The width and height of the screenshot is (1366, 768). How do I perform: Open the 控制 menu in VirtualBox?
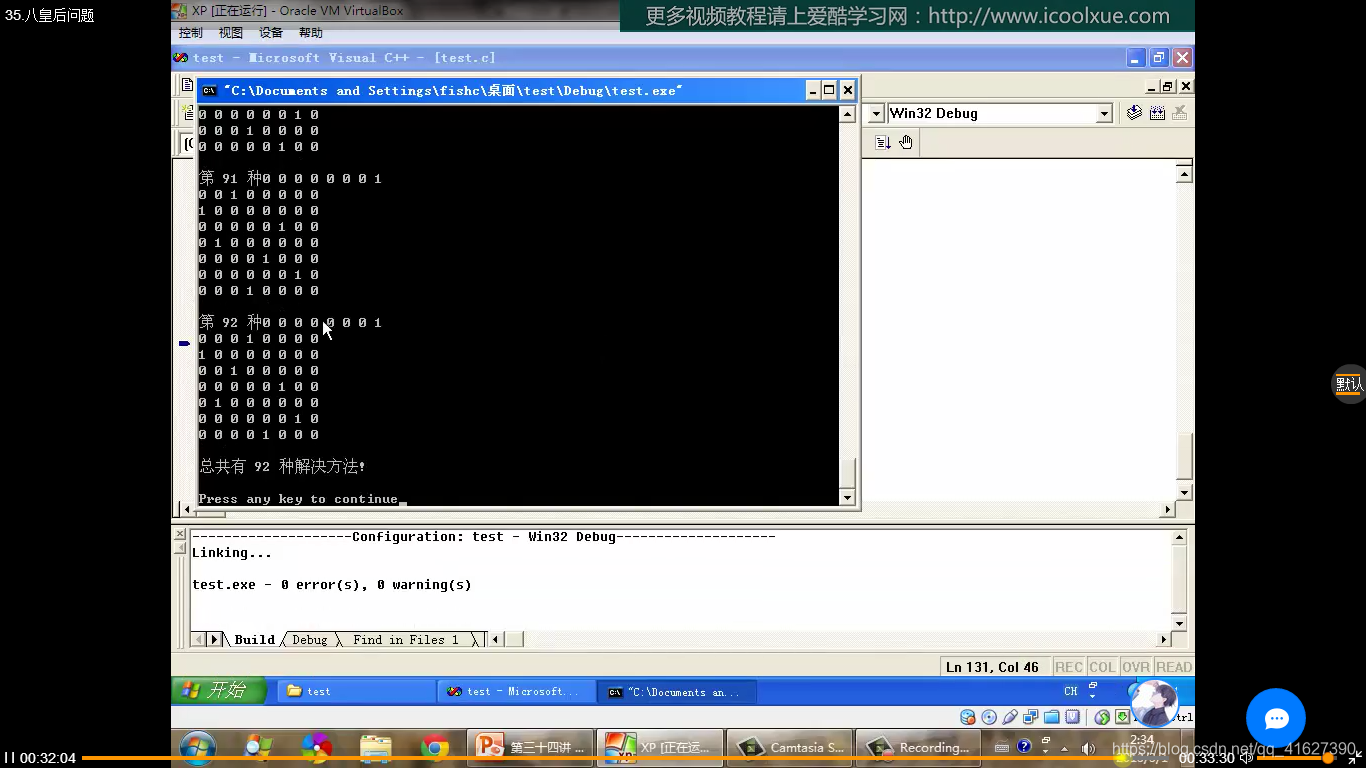click(190, 33)
